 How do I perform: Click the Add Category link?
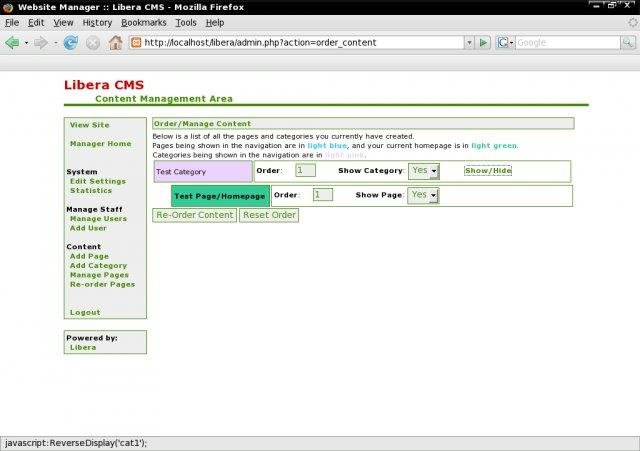pos(98,266)
